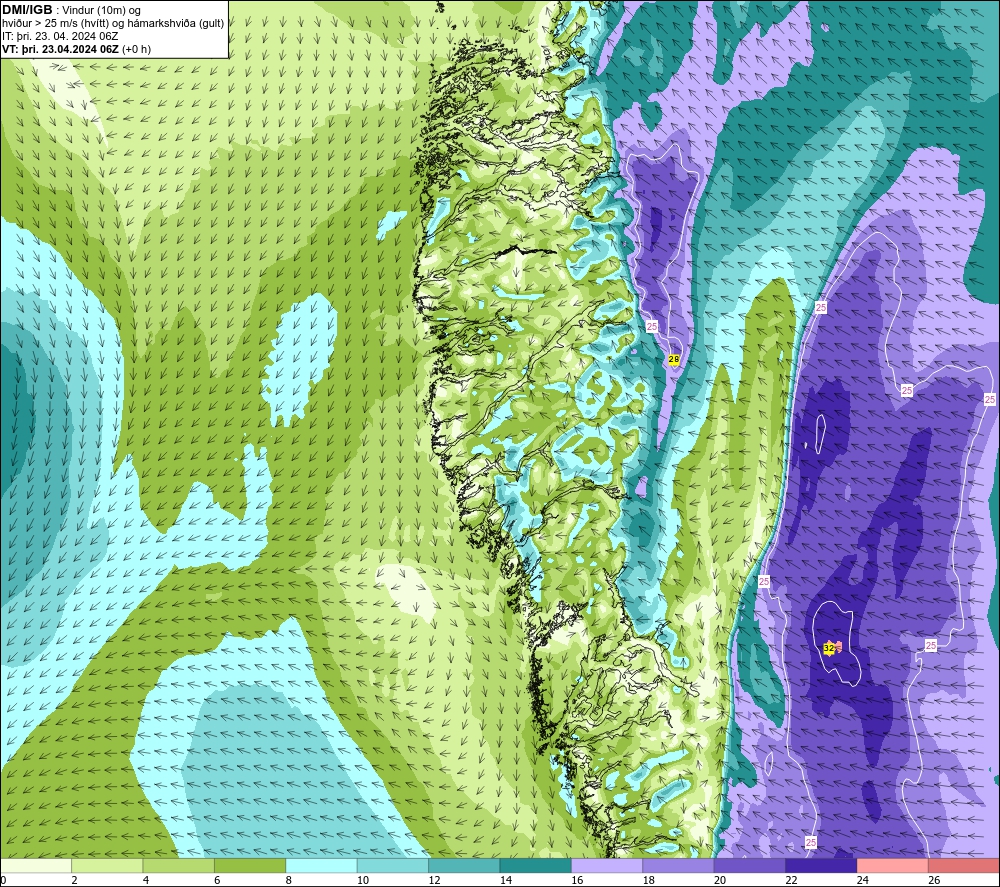Pick the green 4–6 m/s legend swatch
This screenshot has width=1000, height=887.
tap(179, 865)
